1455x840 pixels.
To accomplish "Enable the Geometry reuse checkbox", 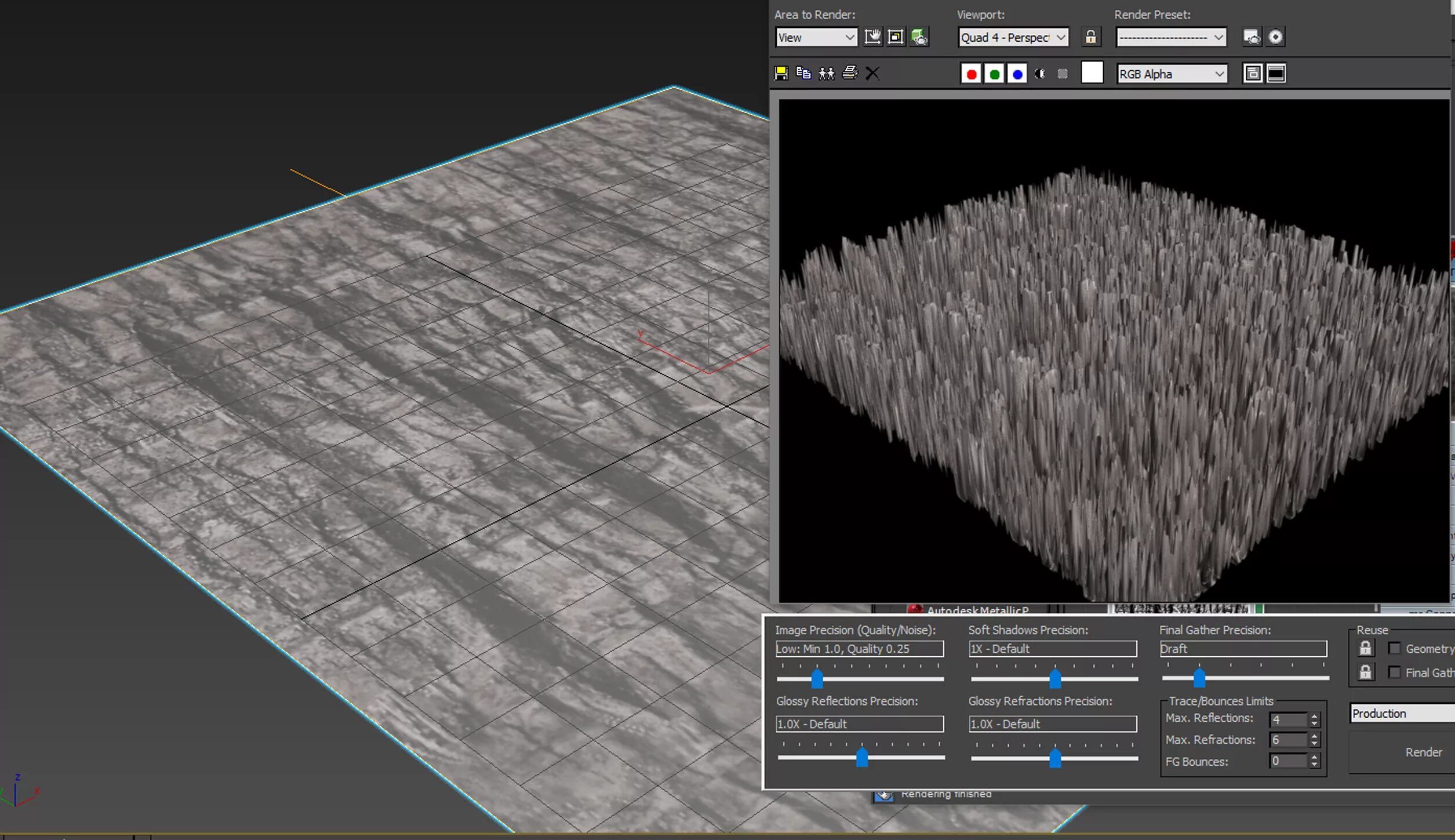I will (1395, 648).
